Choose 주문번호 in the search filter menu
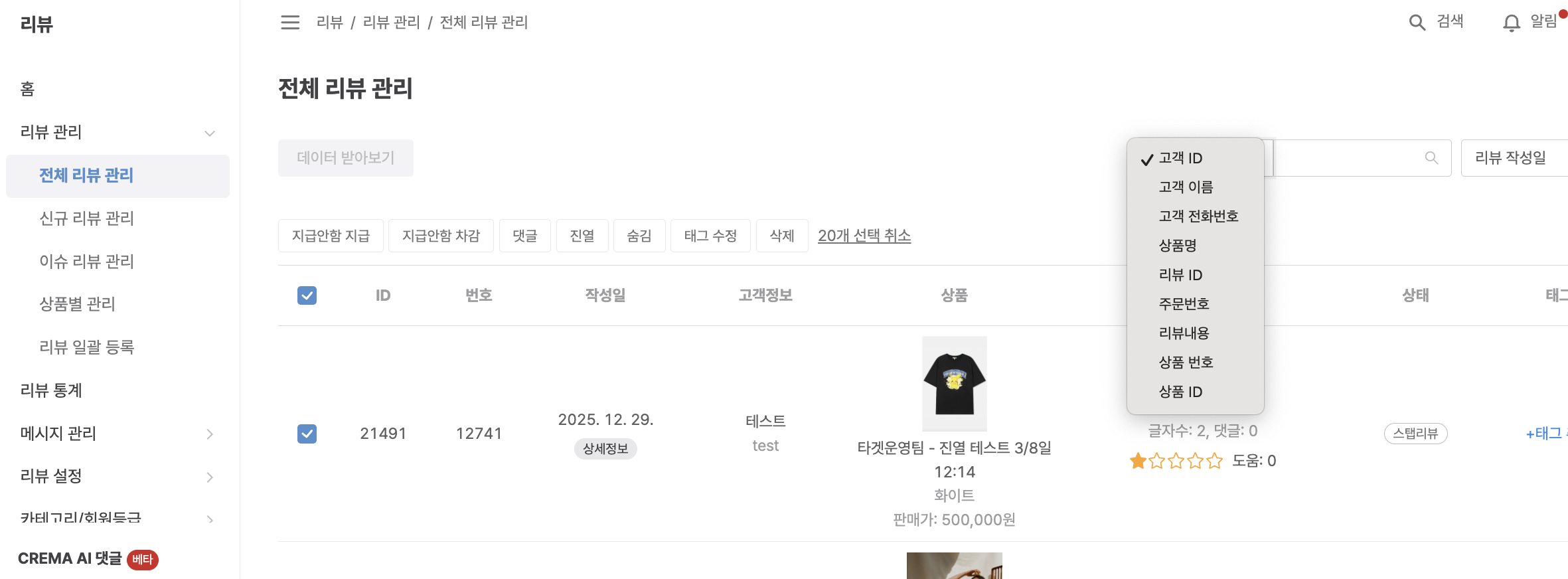This screenshot has height=579, width=1568. pyautogui.click(x=1184, y=304)
